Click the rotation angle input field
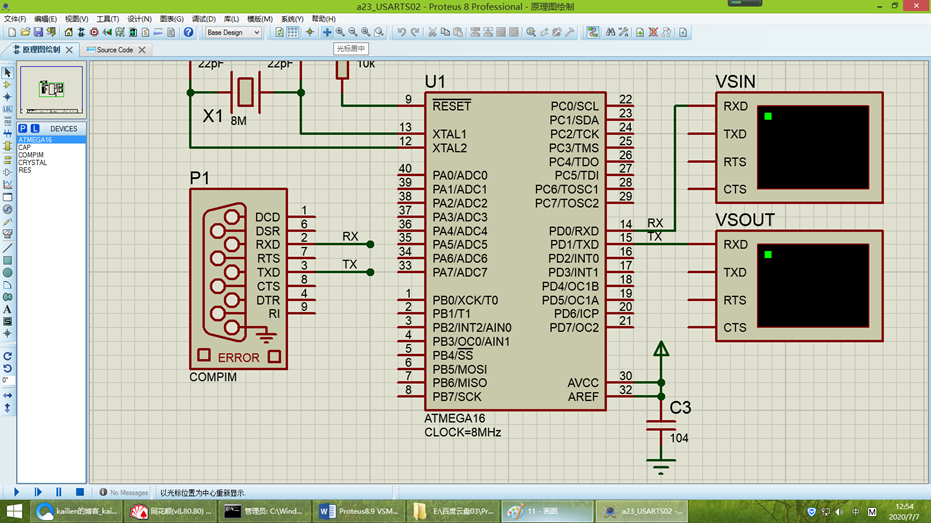Image resolution: width=931 pixels, height=523 pixels. 7,381
